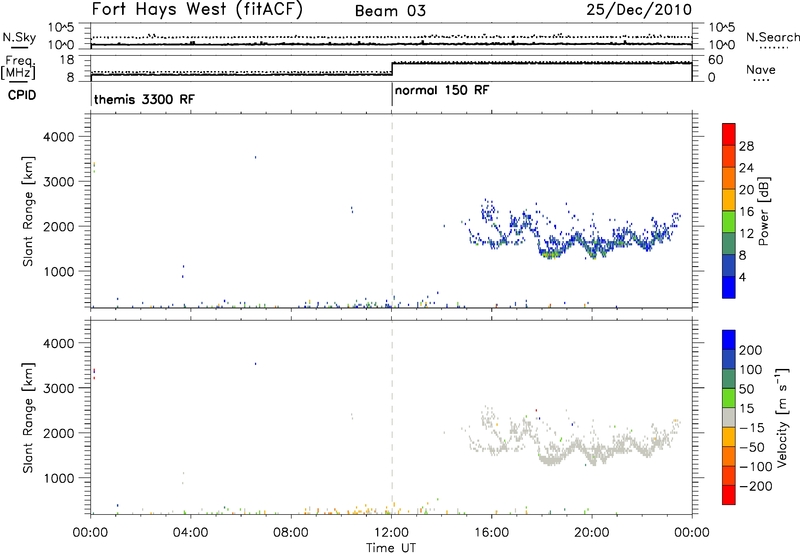
Task: Click the date '25/Dec/2010'
Action: click(639, 10)
